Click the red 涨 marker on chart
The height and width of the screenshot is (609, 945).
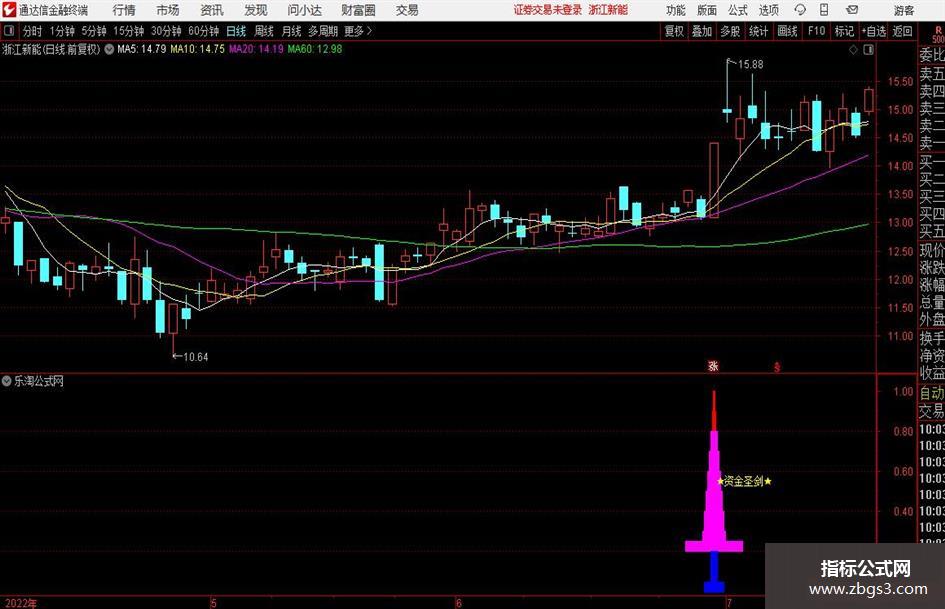coord(713,366)
